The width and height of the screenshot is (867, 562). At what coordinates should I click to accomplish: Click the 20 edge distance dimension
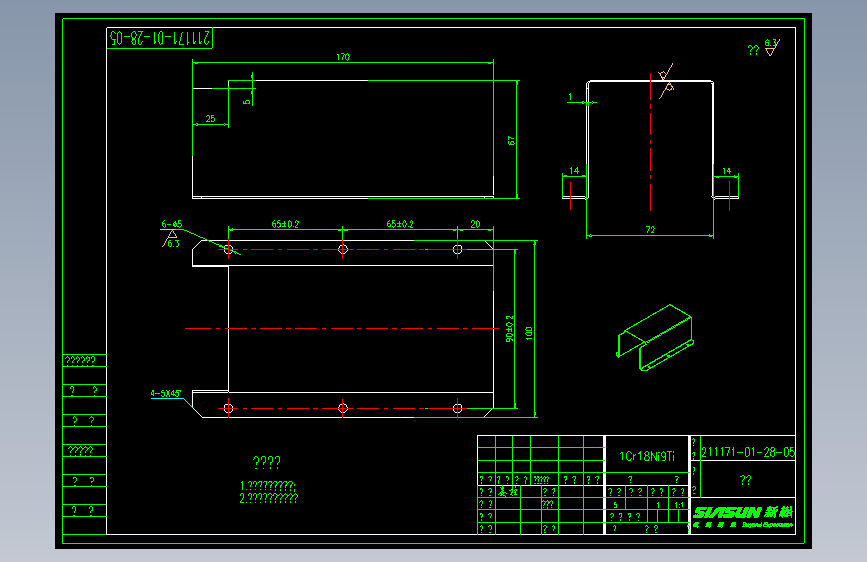tap(476, 224)
